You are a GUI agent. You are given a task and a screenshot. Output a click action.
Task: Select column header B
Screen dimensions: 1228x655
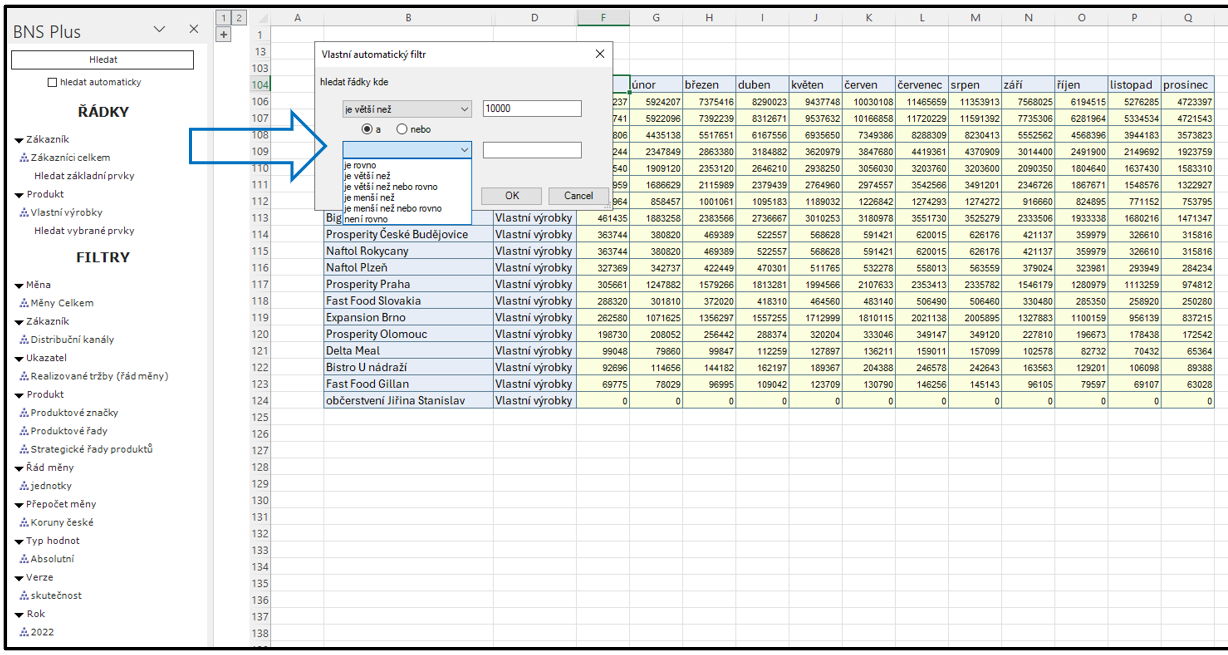408,18
